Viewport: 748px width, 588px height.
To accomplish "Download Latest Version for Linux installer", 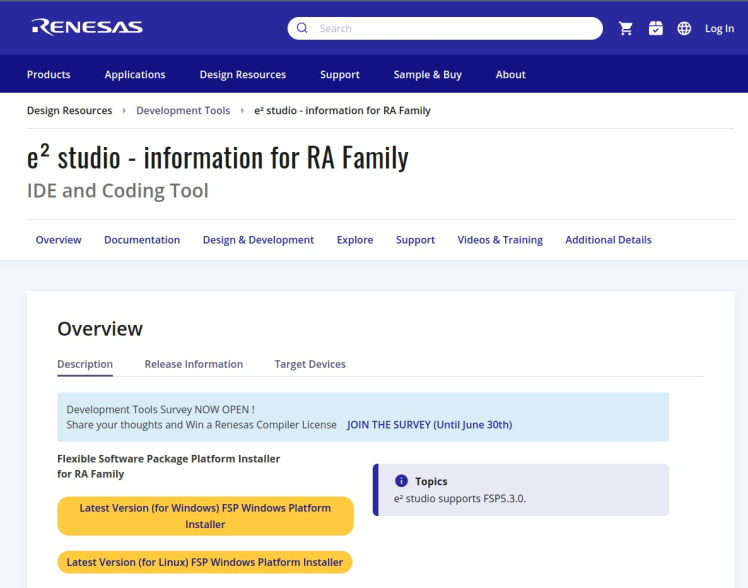I will (x=205, y=562).
